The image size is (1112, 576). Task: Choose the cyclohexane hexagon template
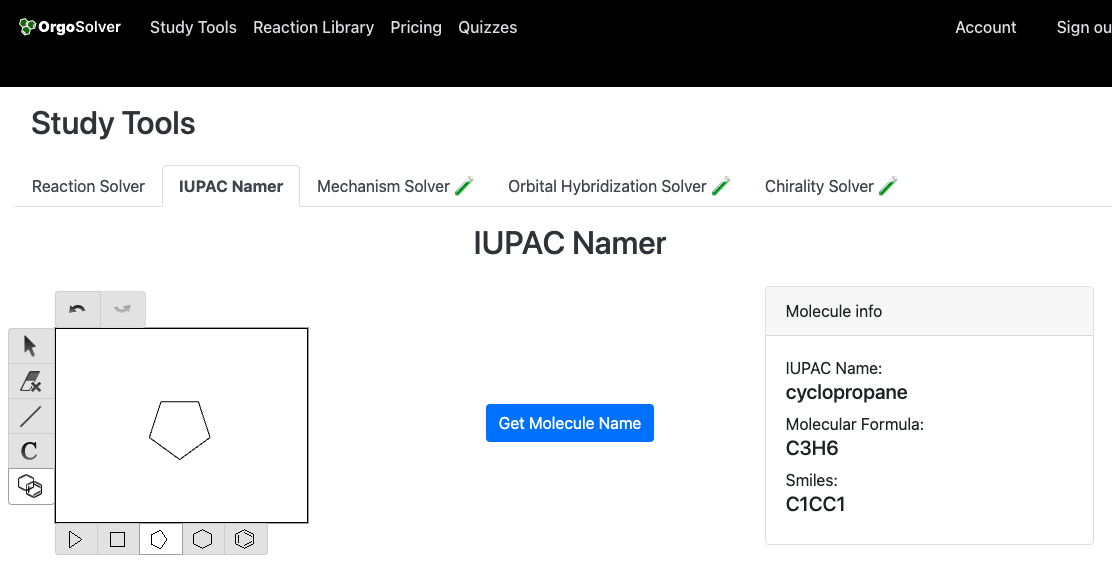pyautogui.click(x=203, y=539)
